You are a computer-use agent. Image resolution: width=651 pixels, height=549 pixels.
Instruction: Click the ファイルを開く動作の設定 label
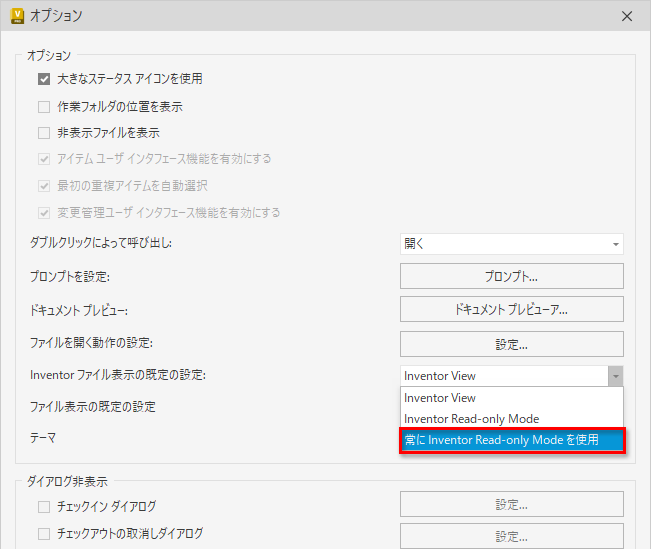pyautogui.click(x=91, y=343)
